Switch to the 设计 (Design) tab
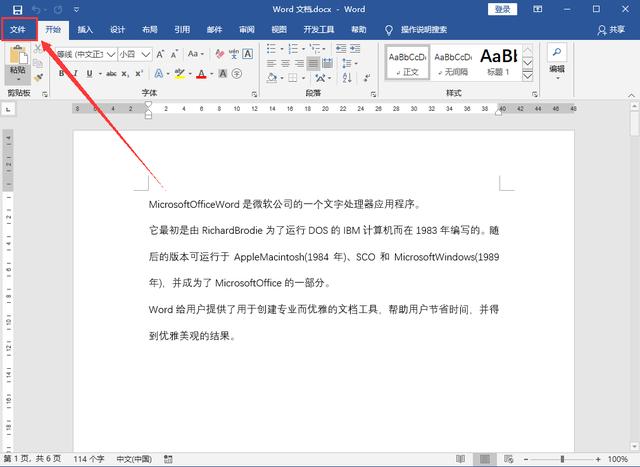 (x=117, y=29)
